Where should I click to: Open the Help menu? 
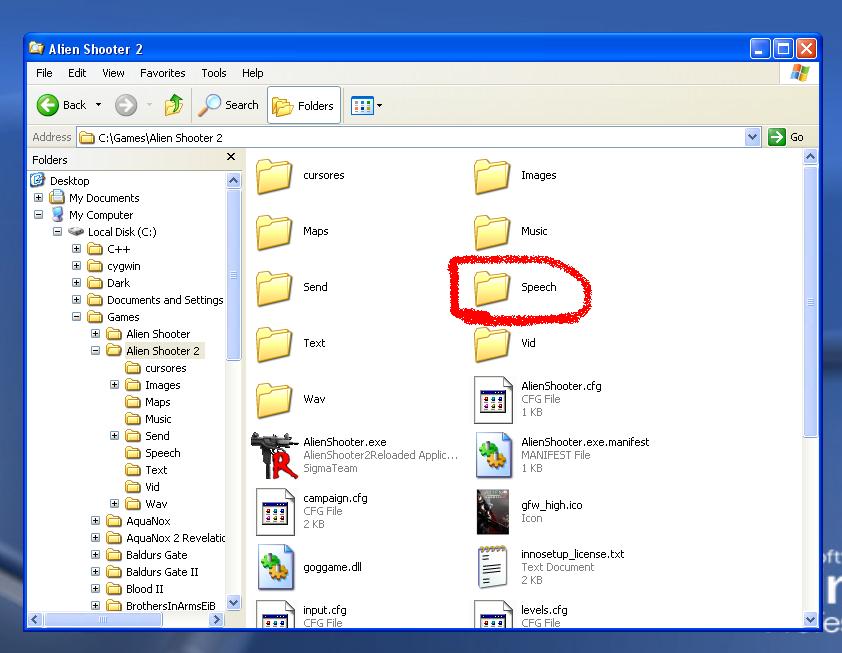252,73
